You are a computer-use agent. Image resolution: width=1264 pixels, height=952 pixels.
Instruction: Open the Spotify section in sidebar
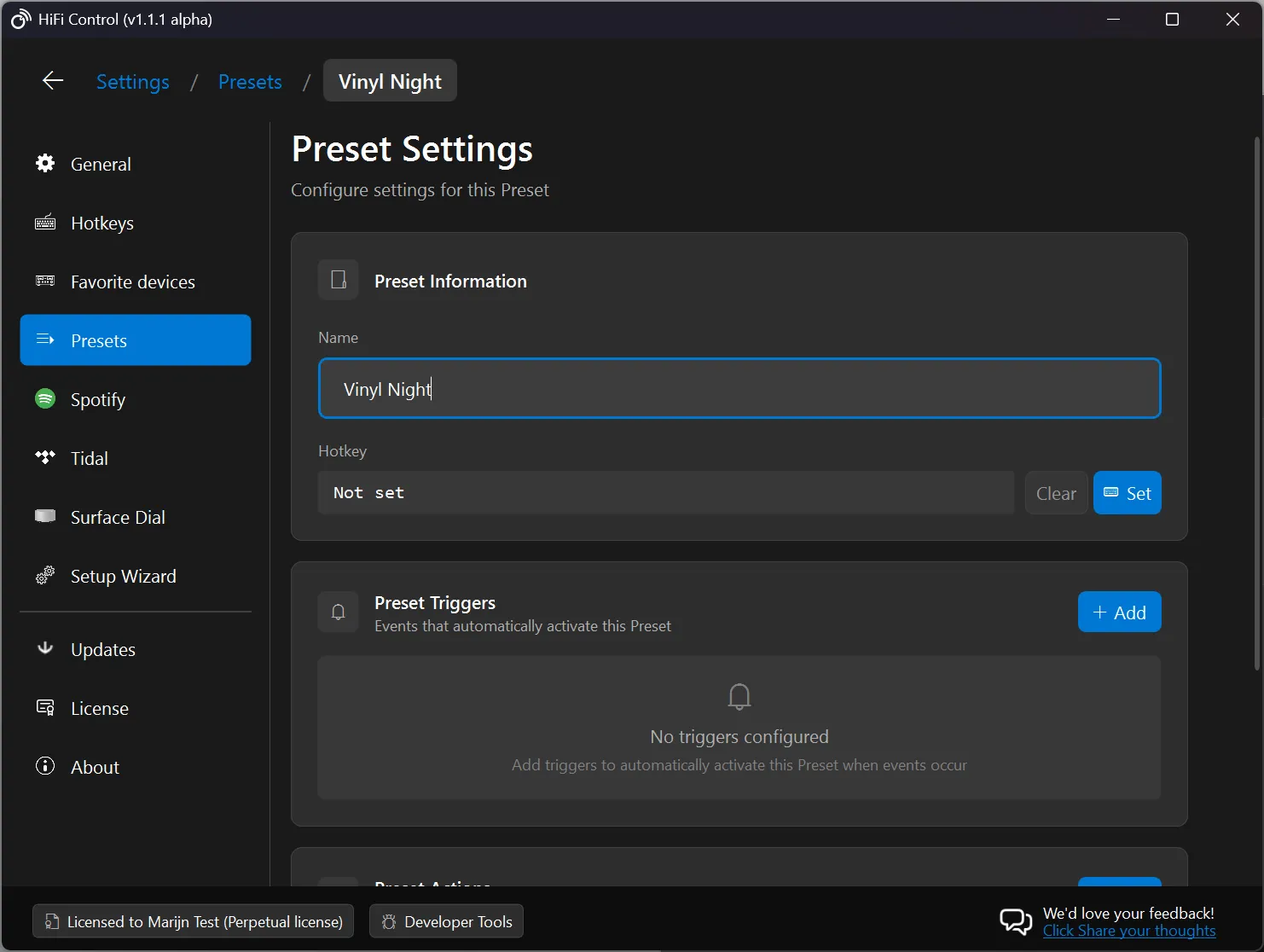97,399
